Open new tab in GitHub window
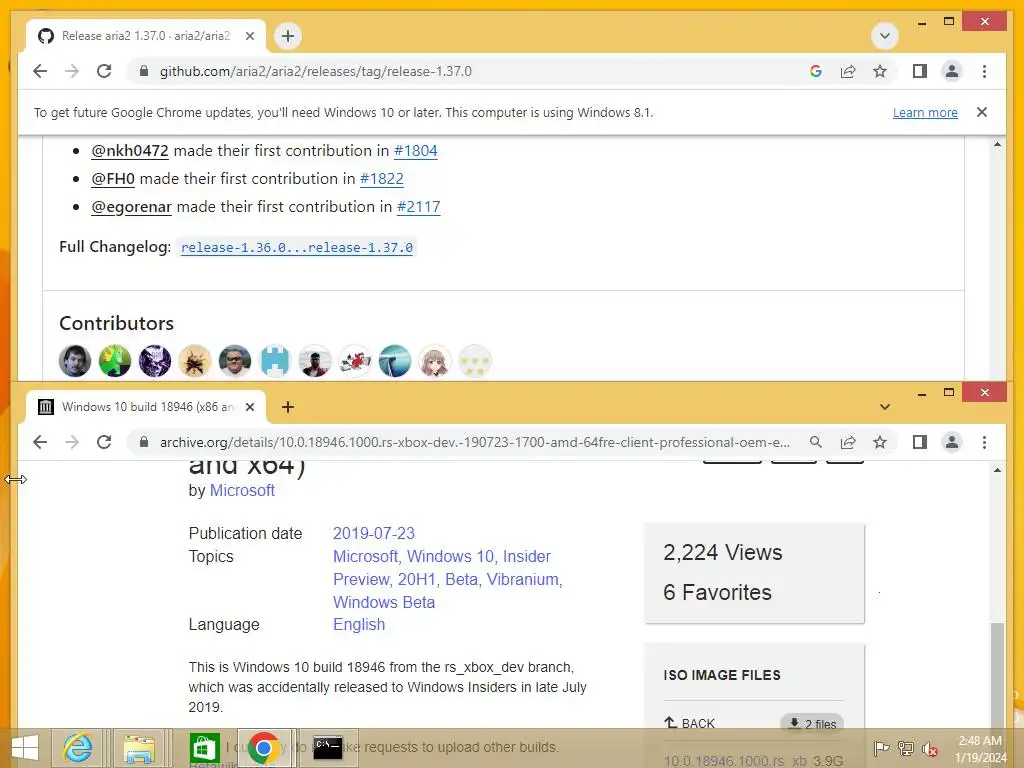Image resolution: width=1024 pixels, height=768 pixels. pyautogui.click(x=288, y=36)
